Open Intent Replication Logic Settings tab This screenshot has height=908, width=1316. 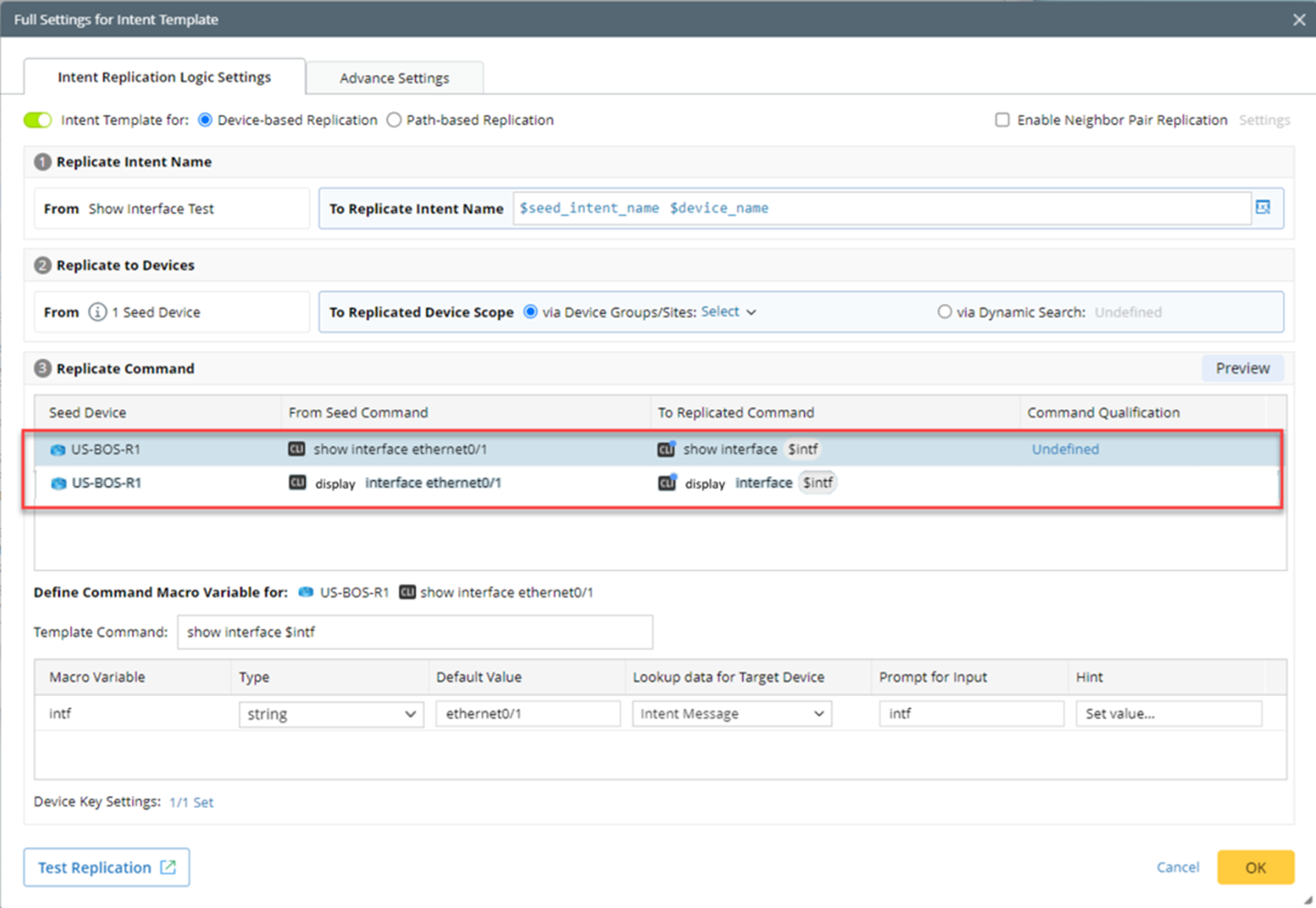[164, 77]
